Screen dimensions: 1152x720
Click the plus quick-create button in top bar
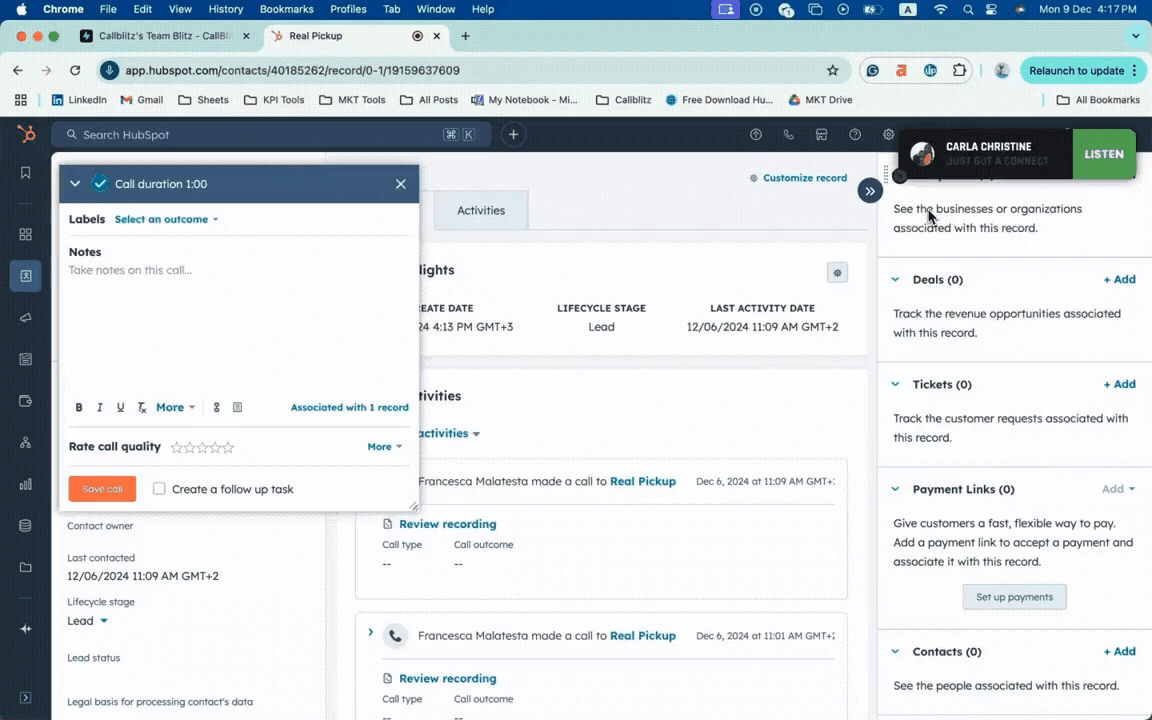point(514,134)
